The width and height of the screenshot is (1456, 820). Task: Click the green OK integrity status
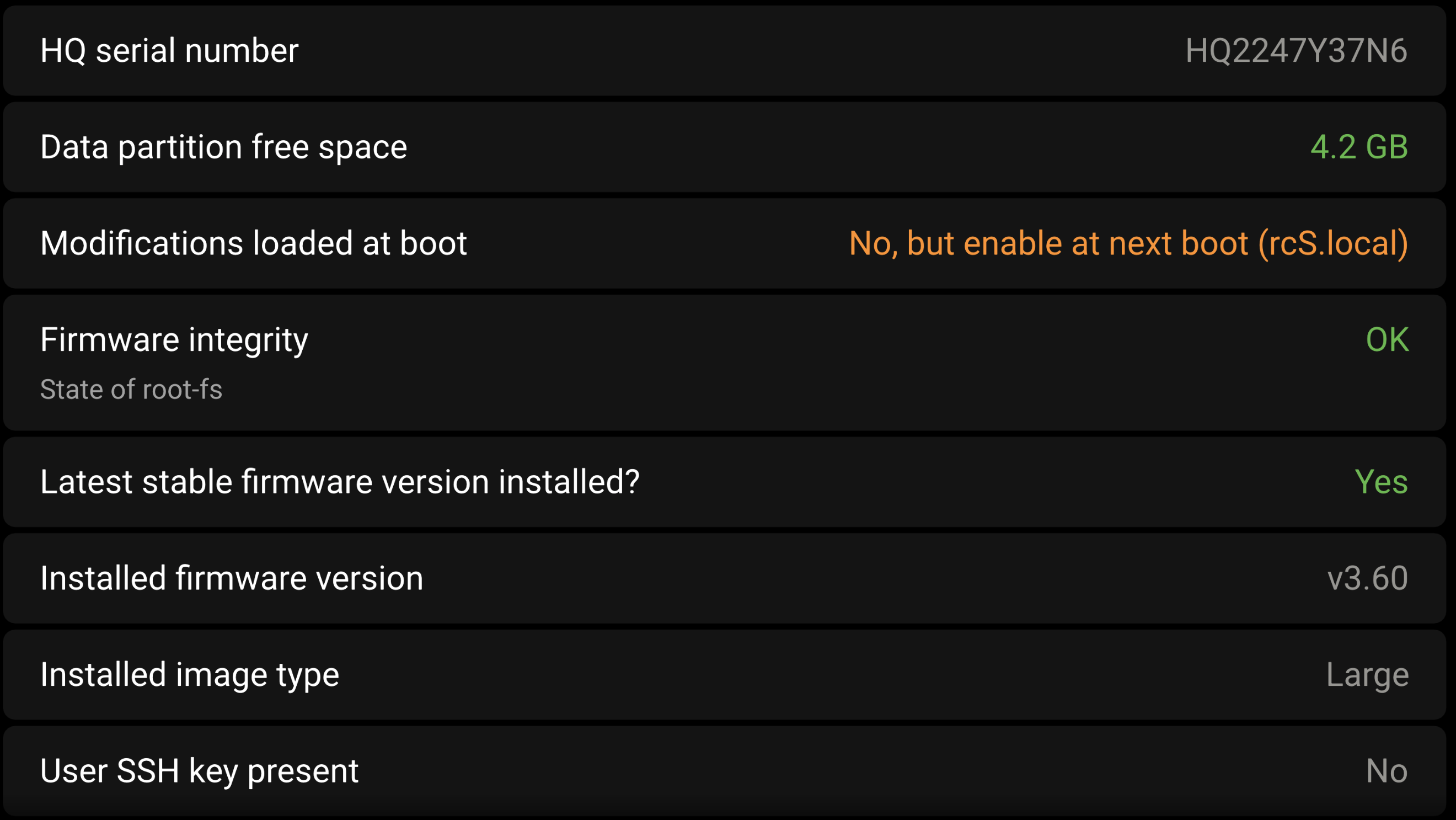(1387, 339)
